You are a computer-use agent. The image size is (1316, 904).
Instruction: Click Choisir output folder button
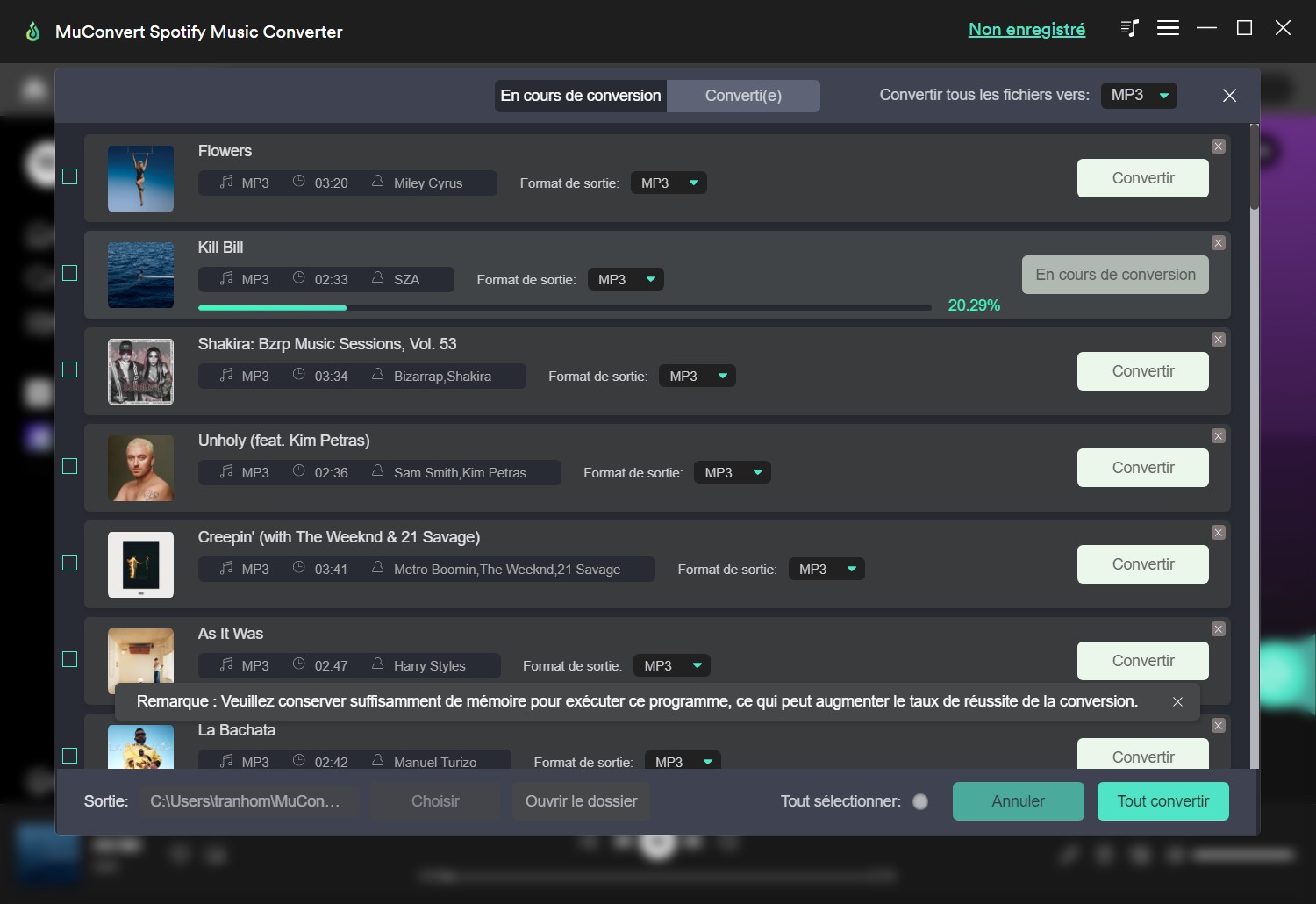[435, 801]
